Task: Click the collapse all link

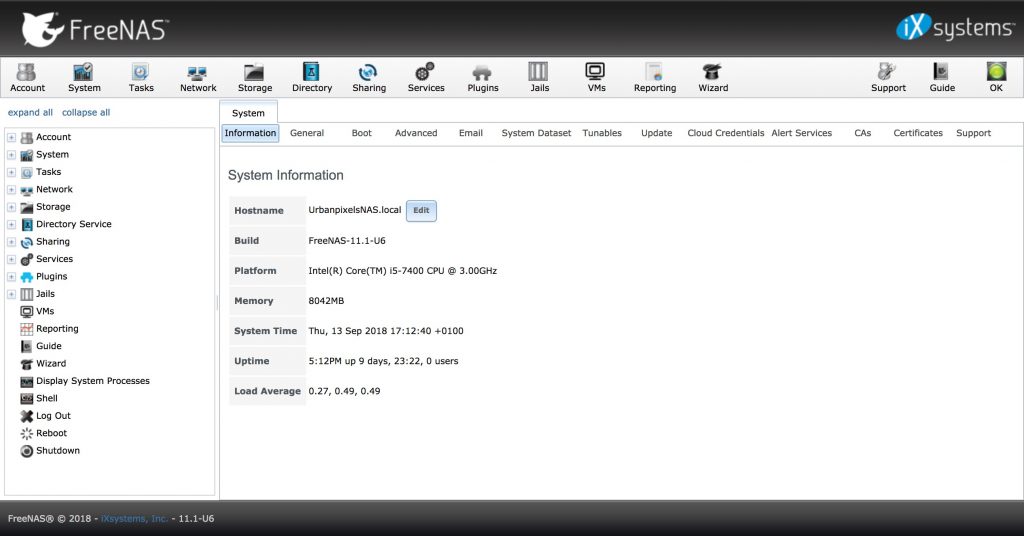Action: [86, 112]
